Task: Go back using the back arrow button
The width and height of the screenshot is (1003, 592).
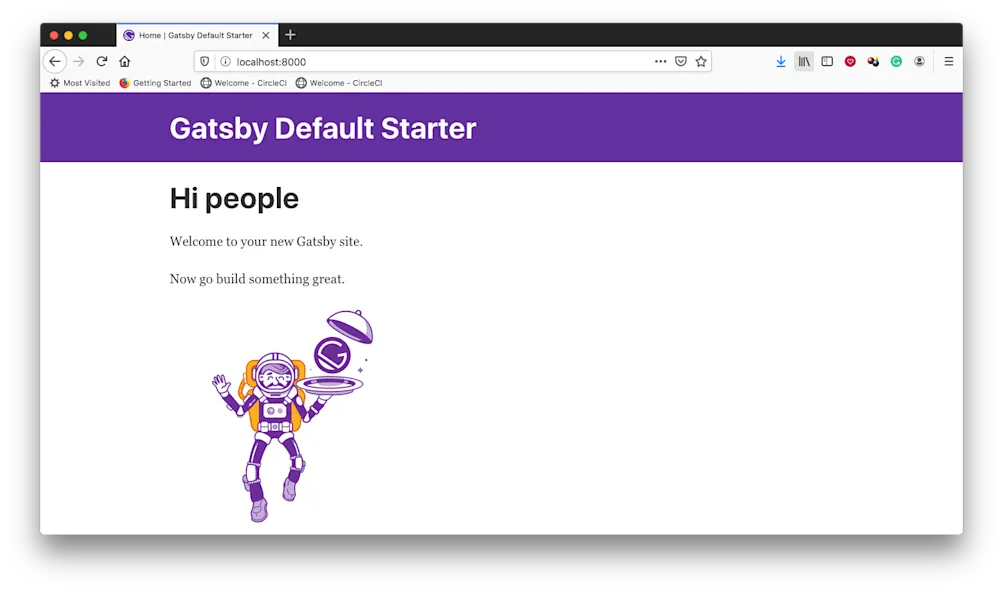Action: pyautogui.click(x=55, y=61)
